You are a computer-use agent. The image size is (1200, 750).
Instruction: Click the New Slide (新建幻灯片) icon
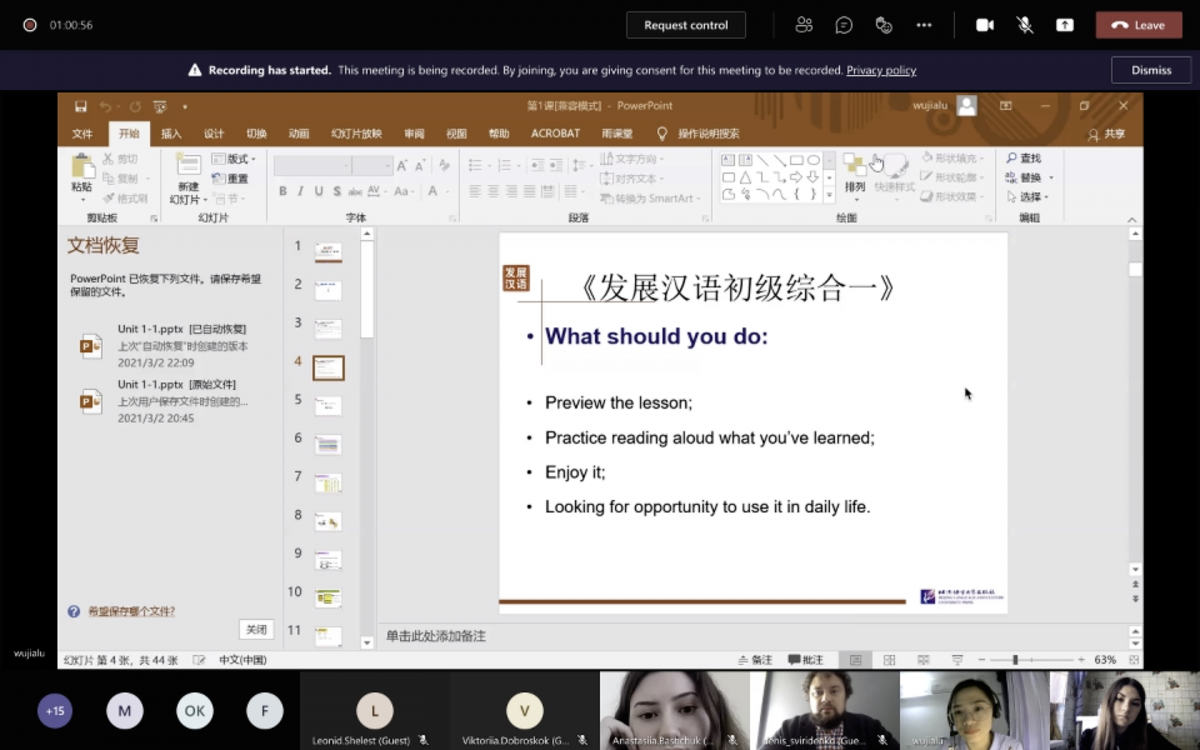tap(188, 166)
